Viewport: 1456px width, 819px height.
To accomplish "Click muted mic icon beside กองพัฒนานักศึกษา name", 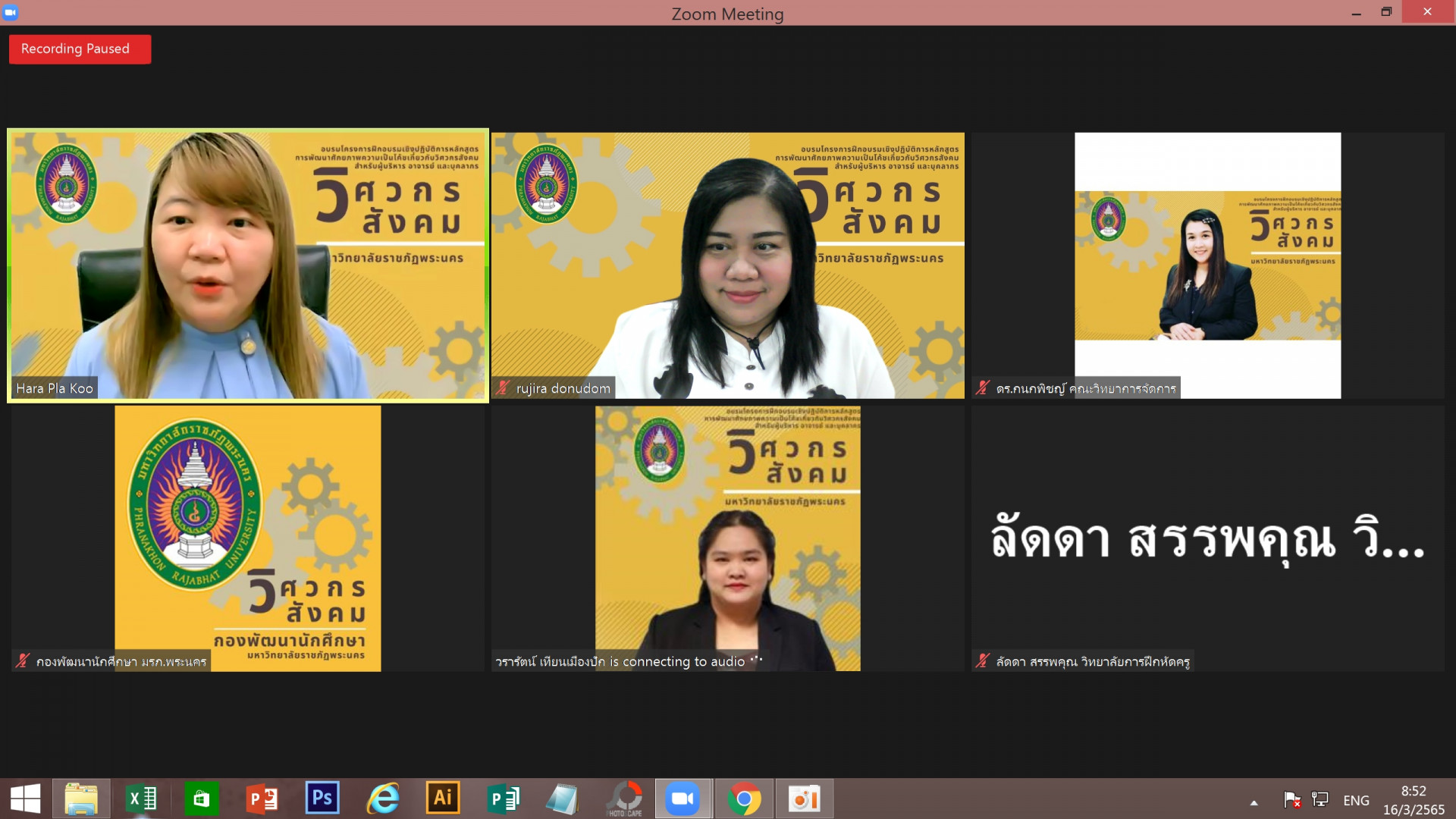I will 23,661.
